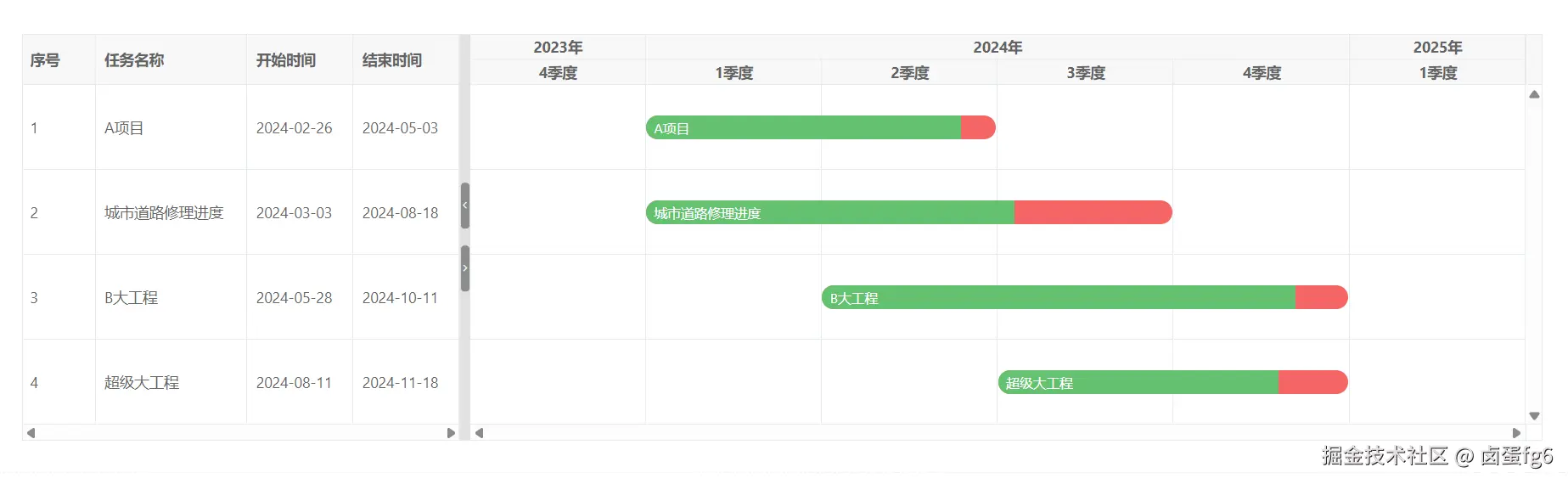The width and height of the screenshot is (1568, 484).
Task: Click end date 2024-05-03
Action: click(400, 128)
